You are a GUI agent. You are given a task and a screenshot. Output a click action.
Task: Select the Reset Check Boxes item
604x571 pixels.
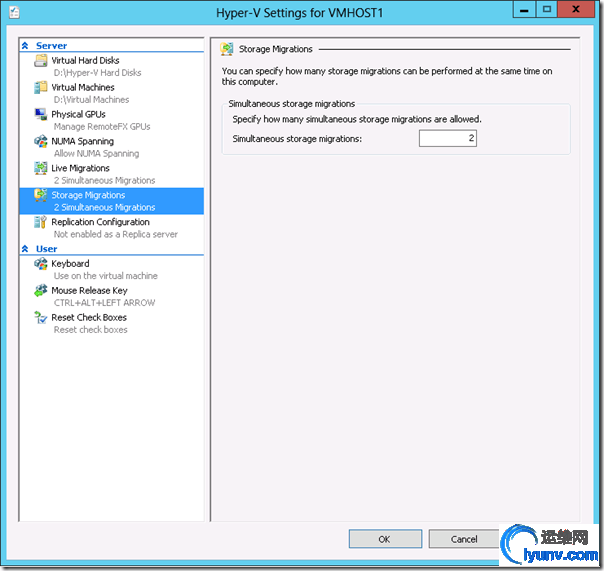112,324
